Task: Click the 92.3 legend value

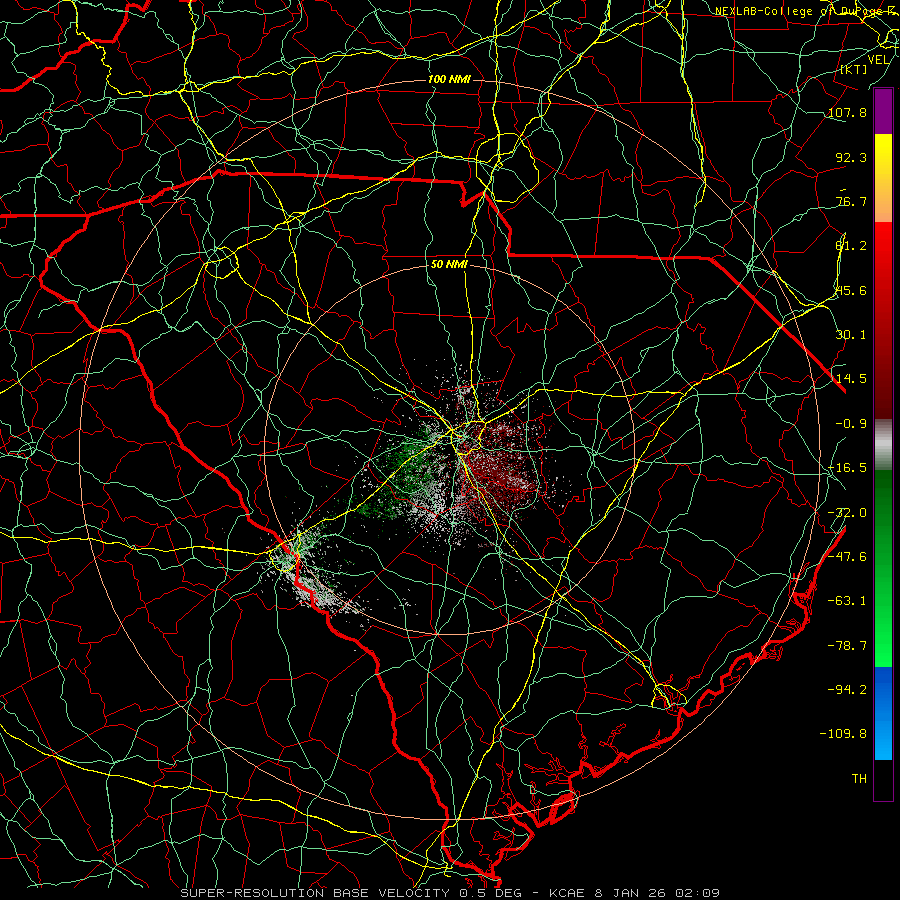Action: pyautogui.click(x=851, y=157)
